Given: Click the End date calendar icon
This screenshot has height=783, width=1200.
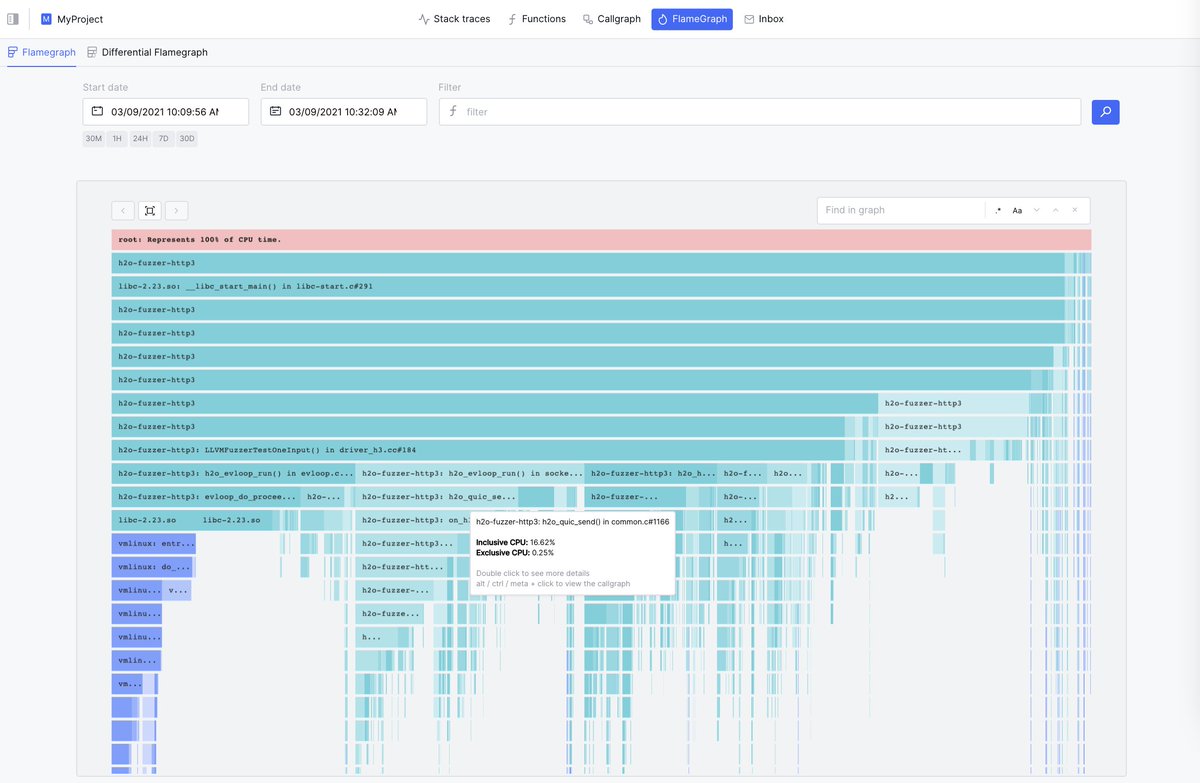Looking at the screenshot, I should coord(275,111).
